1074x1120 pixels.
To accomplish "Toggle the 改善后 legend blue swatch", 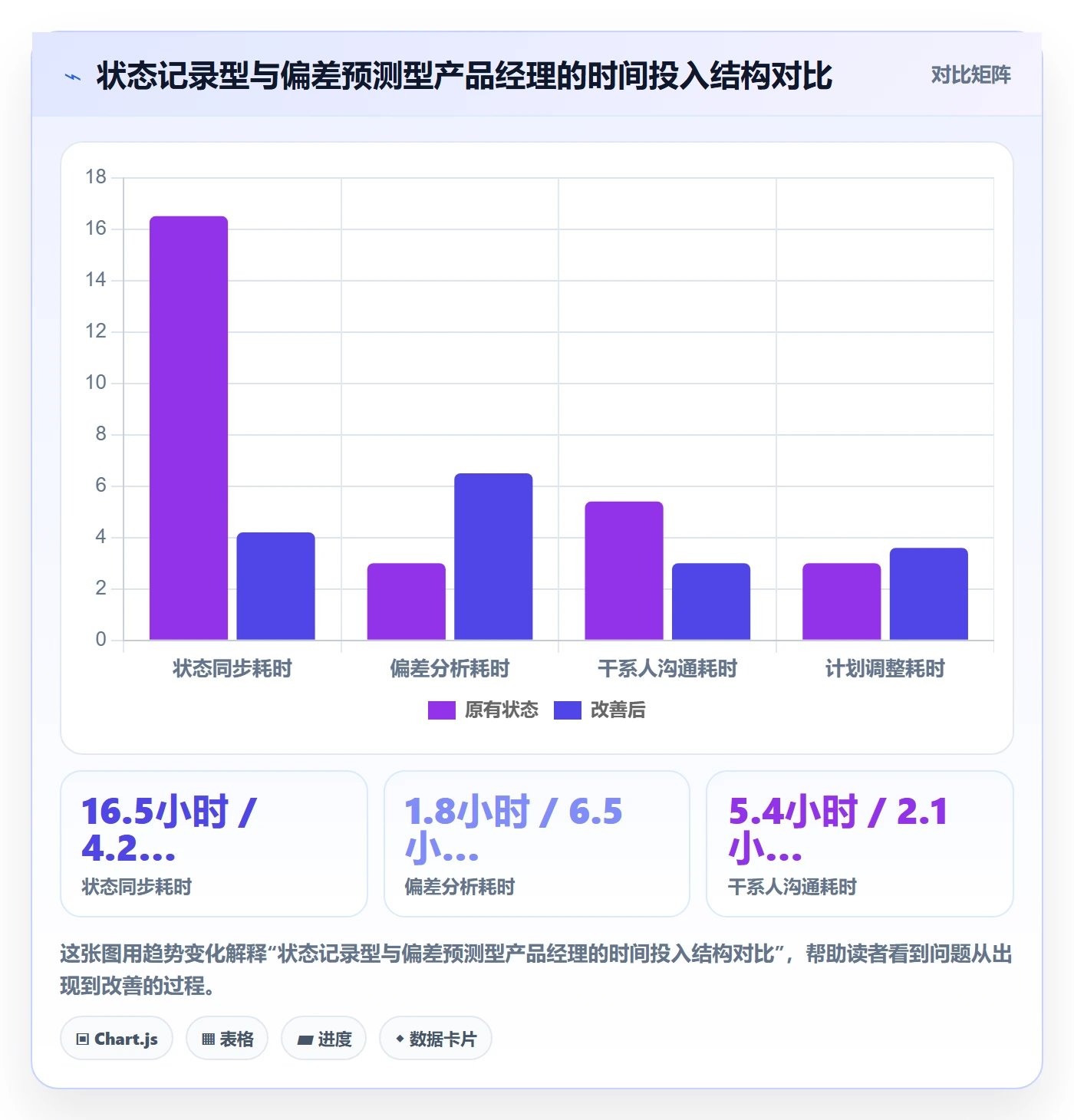I will pyautogui.click(x=567, y=710).
